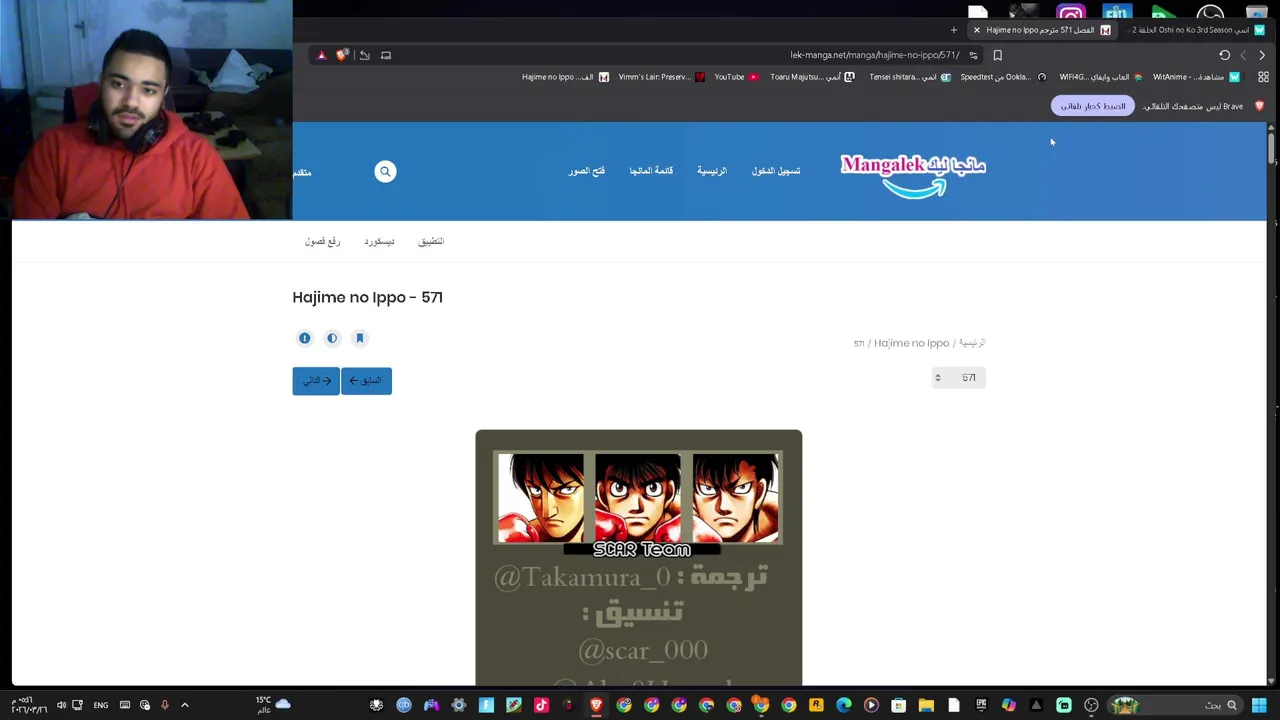Click the Brave Rewards triangle icon
Viewport: 1280px width, 720px height.
point(321,55)
